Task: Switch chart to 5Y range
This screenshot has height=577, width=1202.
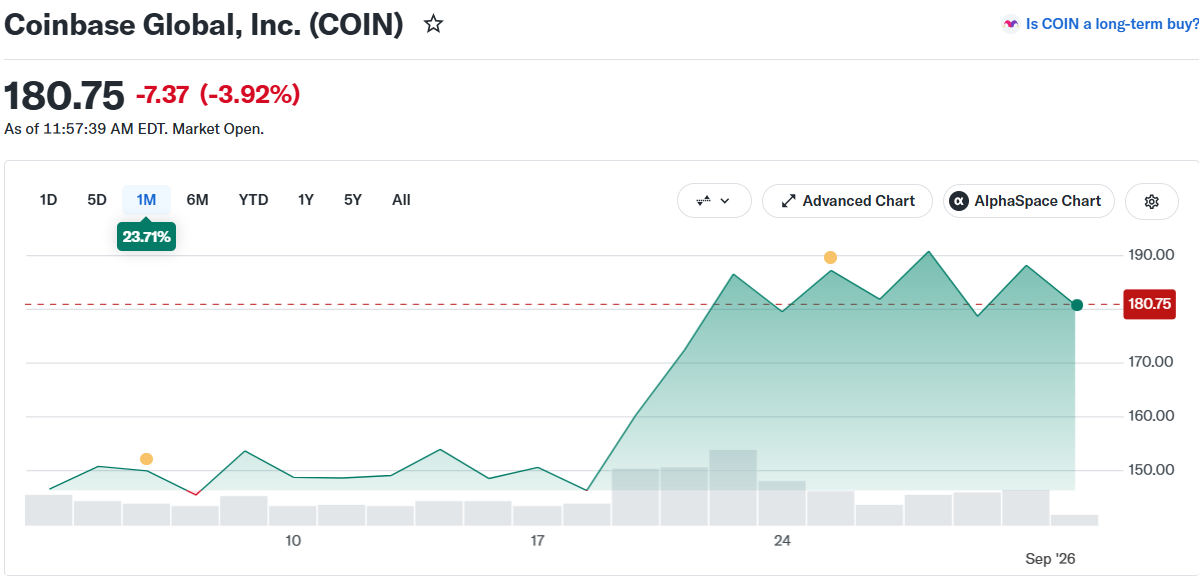Action: (x=353, y=200)
